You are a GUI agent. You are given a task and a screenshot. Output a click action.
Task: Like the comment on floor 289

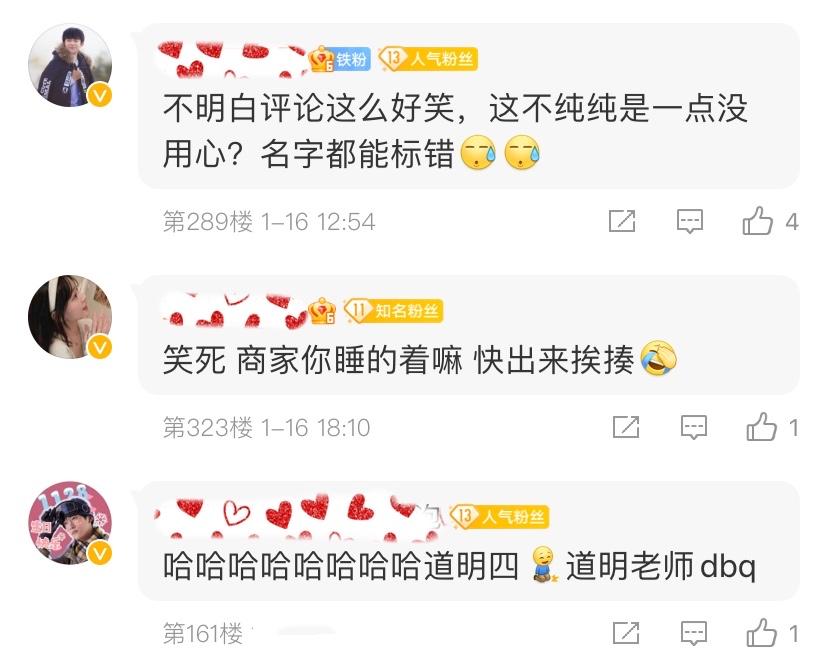pos(757,221)
